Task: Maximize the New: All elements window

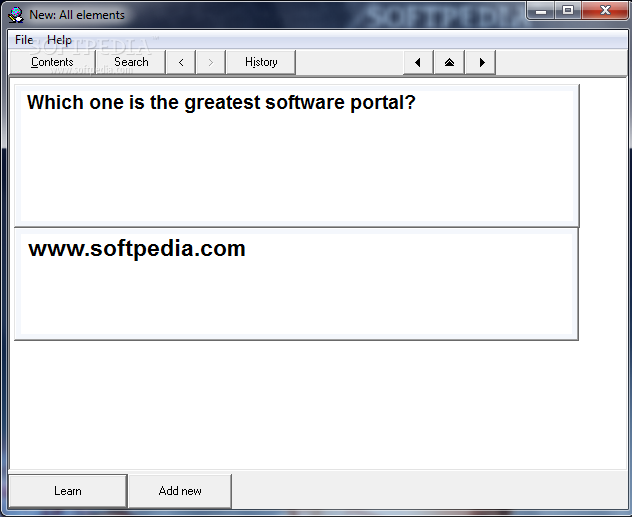Action: click(568, 10)
